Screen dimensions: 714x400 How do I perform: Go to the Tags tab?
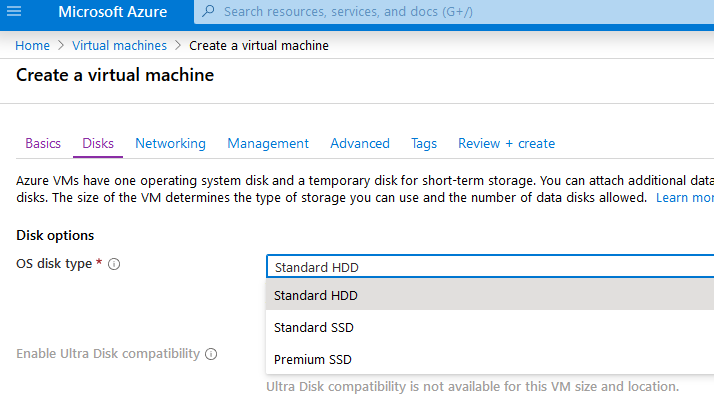tap(424, 143)
